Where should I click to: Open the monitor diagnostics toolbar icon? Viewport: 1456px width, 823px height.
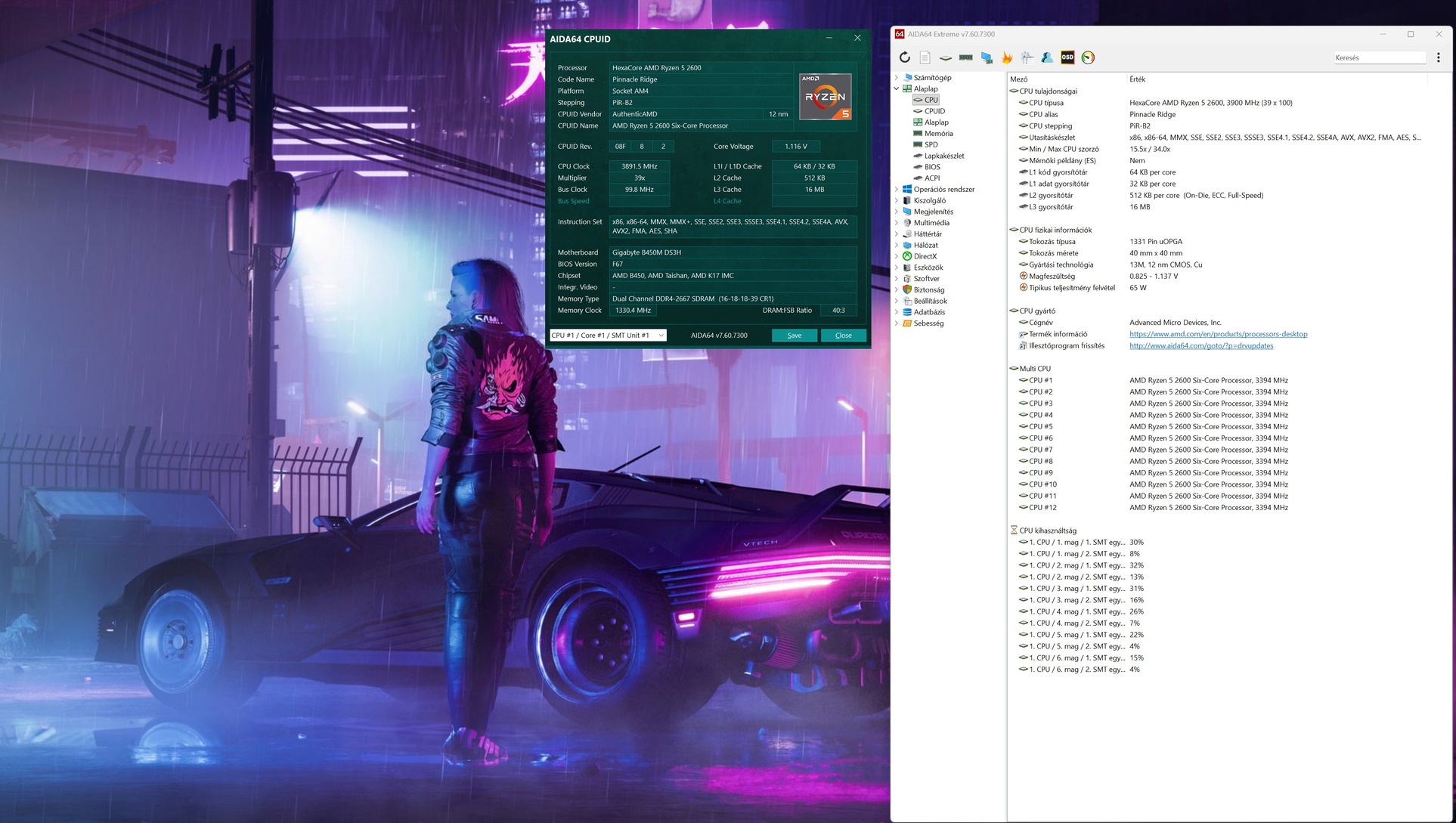(x=986, y=57)
